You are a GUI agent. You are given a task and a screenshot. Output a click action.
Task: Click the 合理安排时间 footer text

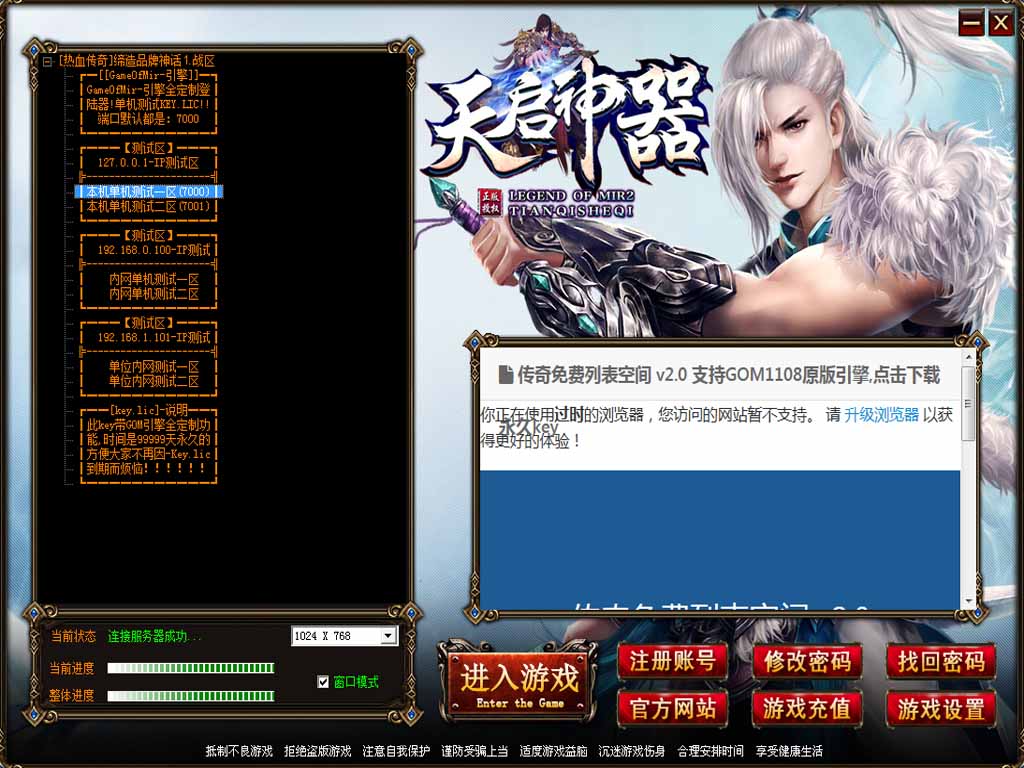(711, 752)
